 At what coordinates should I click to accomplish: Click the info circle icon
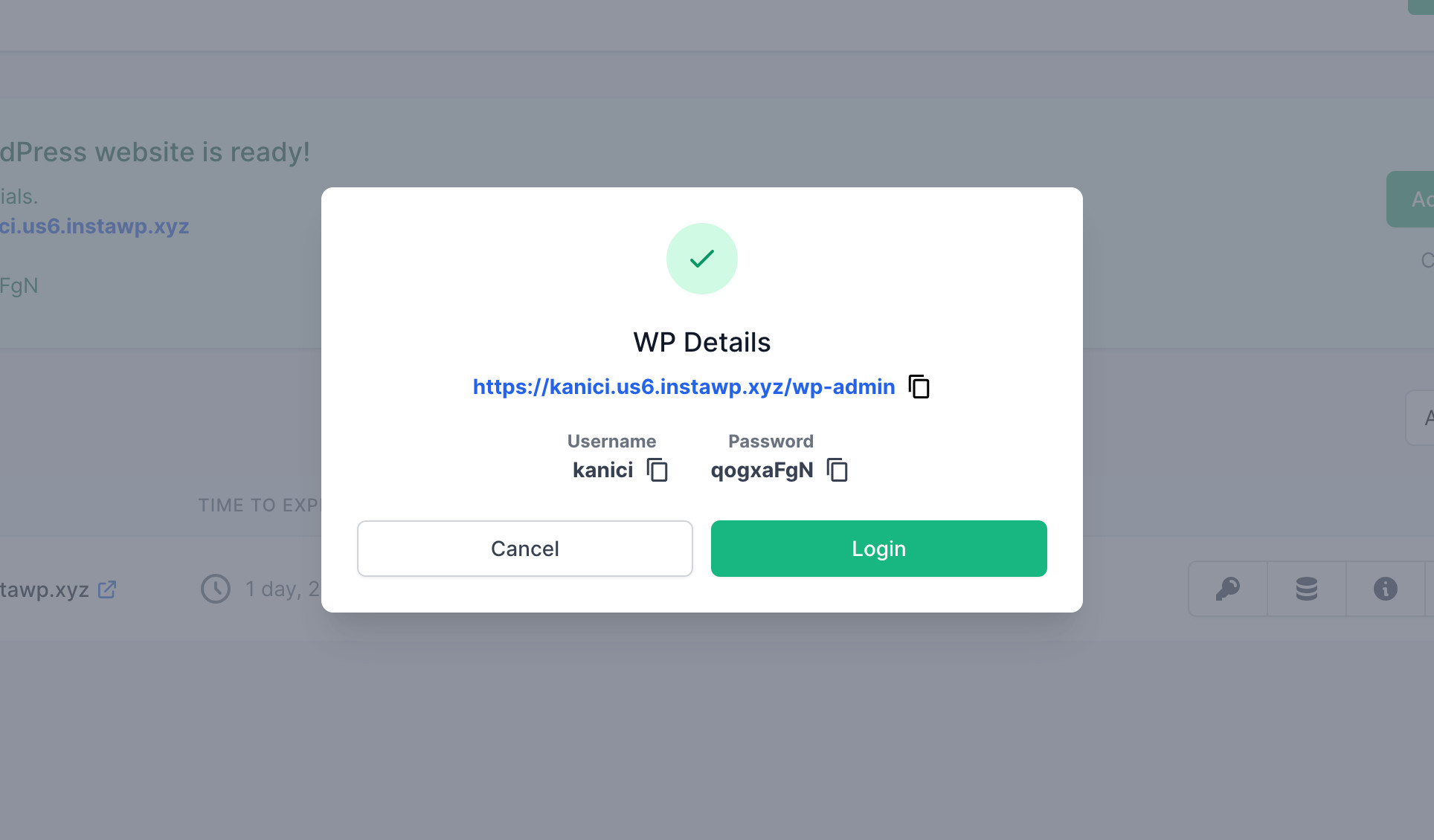1386,589
